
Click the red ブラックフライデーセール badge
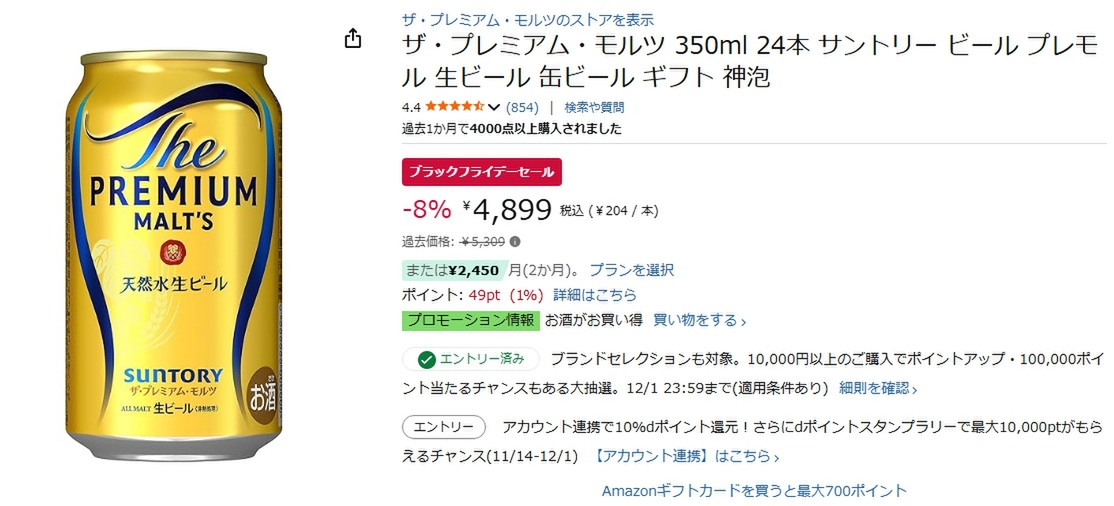pyautogui.click(x=481, y=171)
